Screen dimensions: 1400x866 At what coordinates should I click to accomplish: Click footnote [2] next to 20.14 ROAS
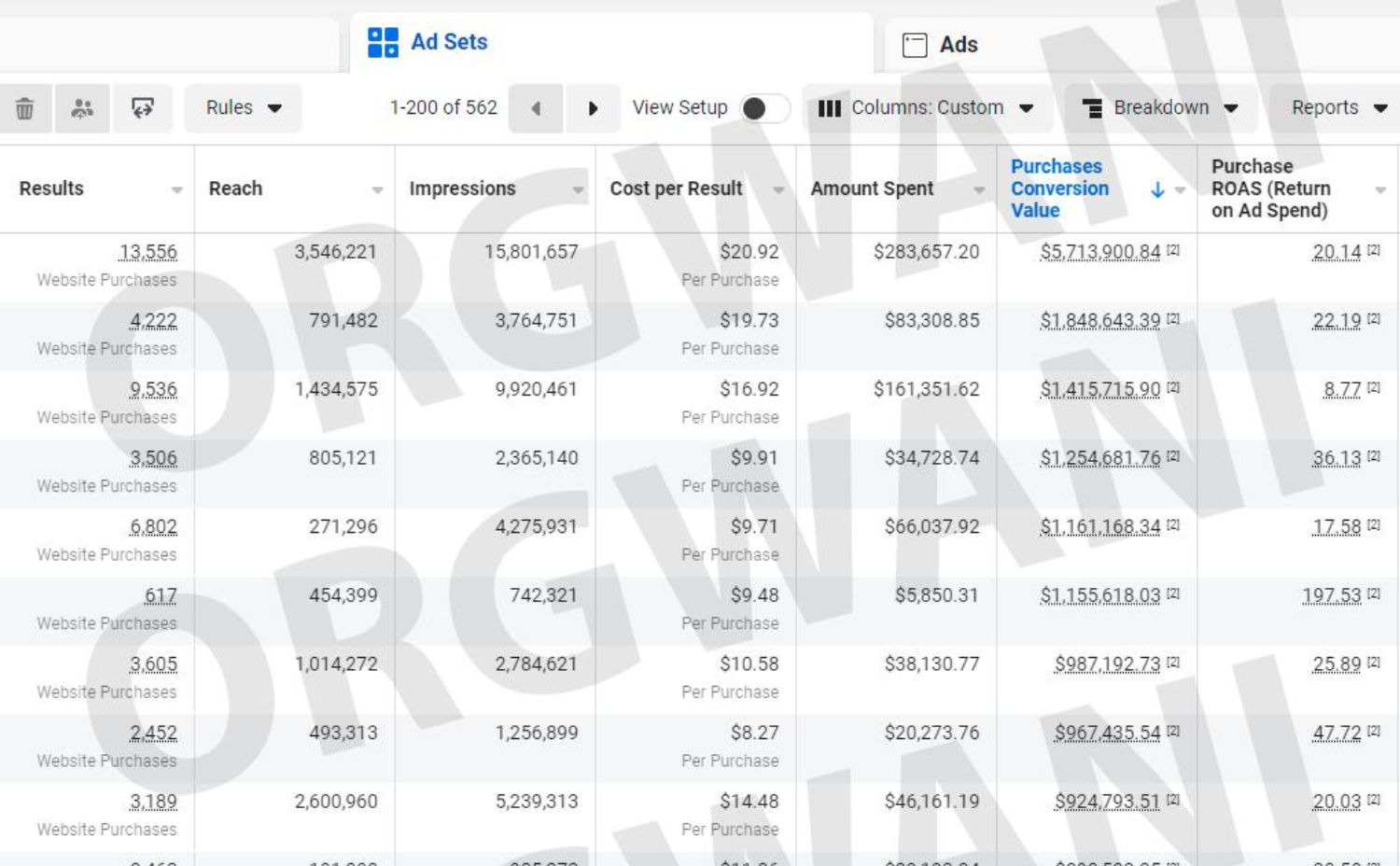(1374, 250)
